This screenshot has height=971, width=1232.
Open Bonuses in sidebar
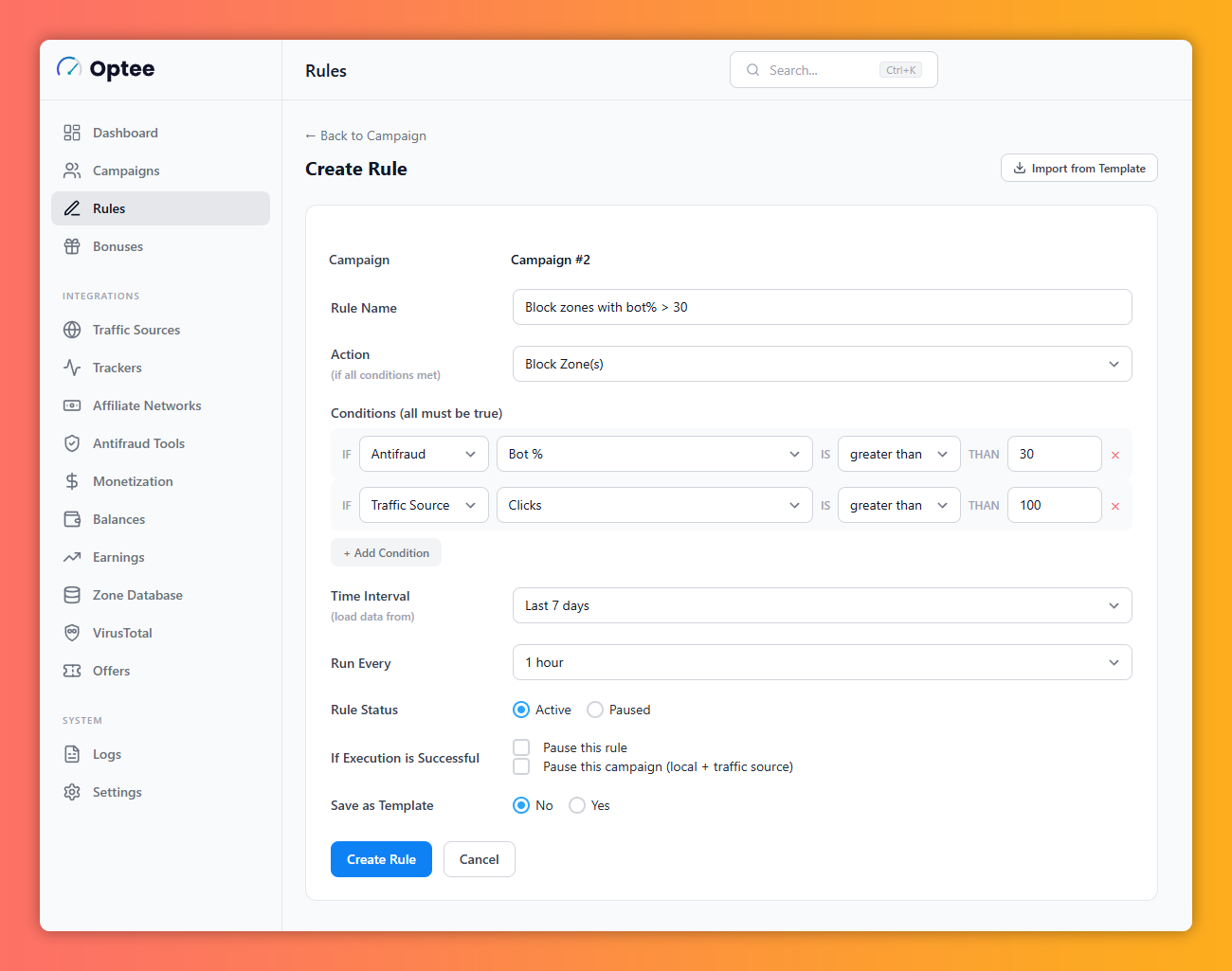160,246
